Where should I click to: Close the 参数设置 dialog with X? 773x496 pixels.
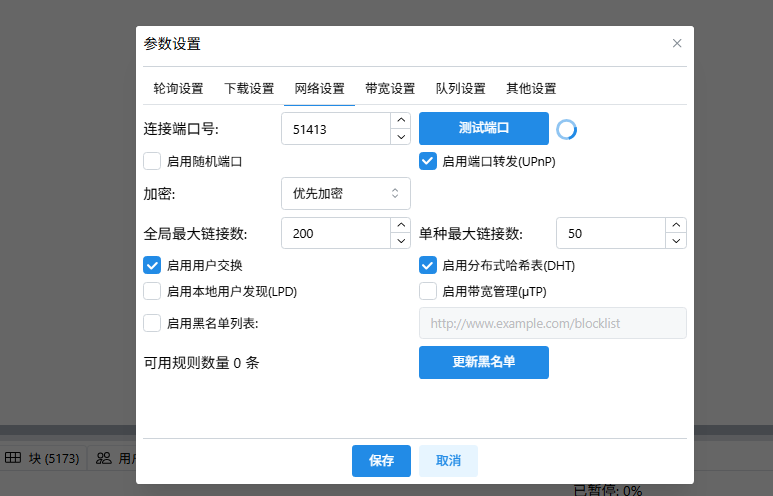677,43
